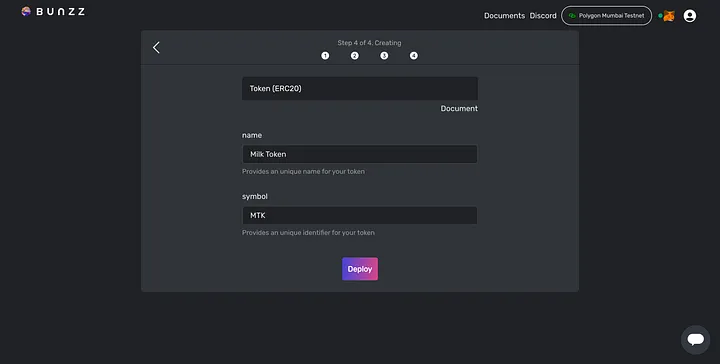The height and width of the screenshot is (364, 720).
Task: Jump to step 1 circle
Action: pos(325,56)
